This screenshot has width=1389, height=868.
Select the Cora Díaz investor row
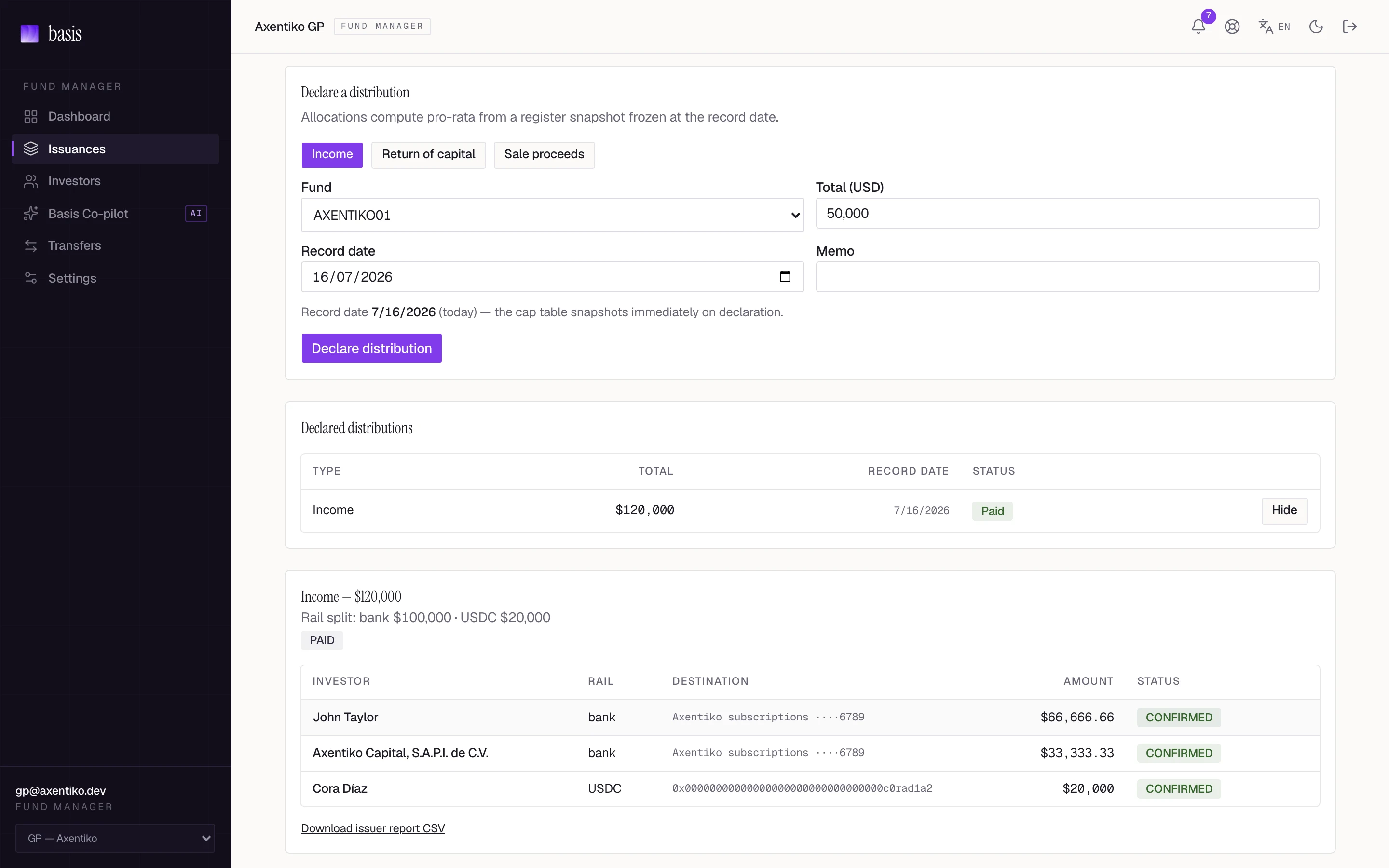tap(810, 789)
